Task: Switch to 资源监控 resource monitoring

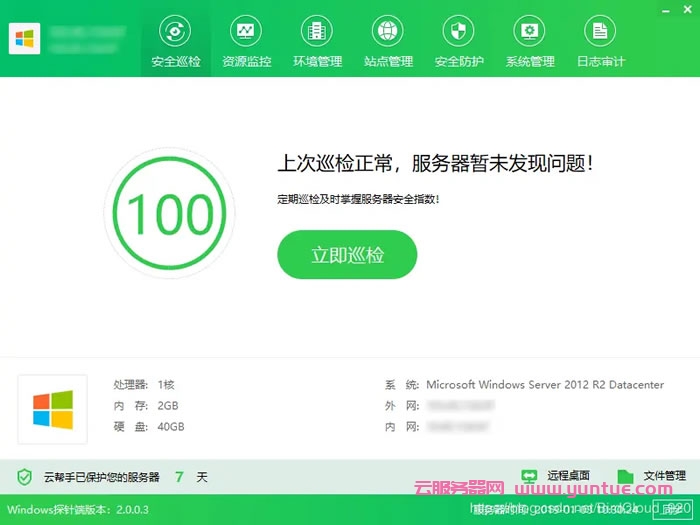Action: 246,42
